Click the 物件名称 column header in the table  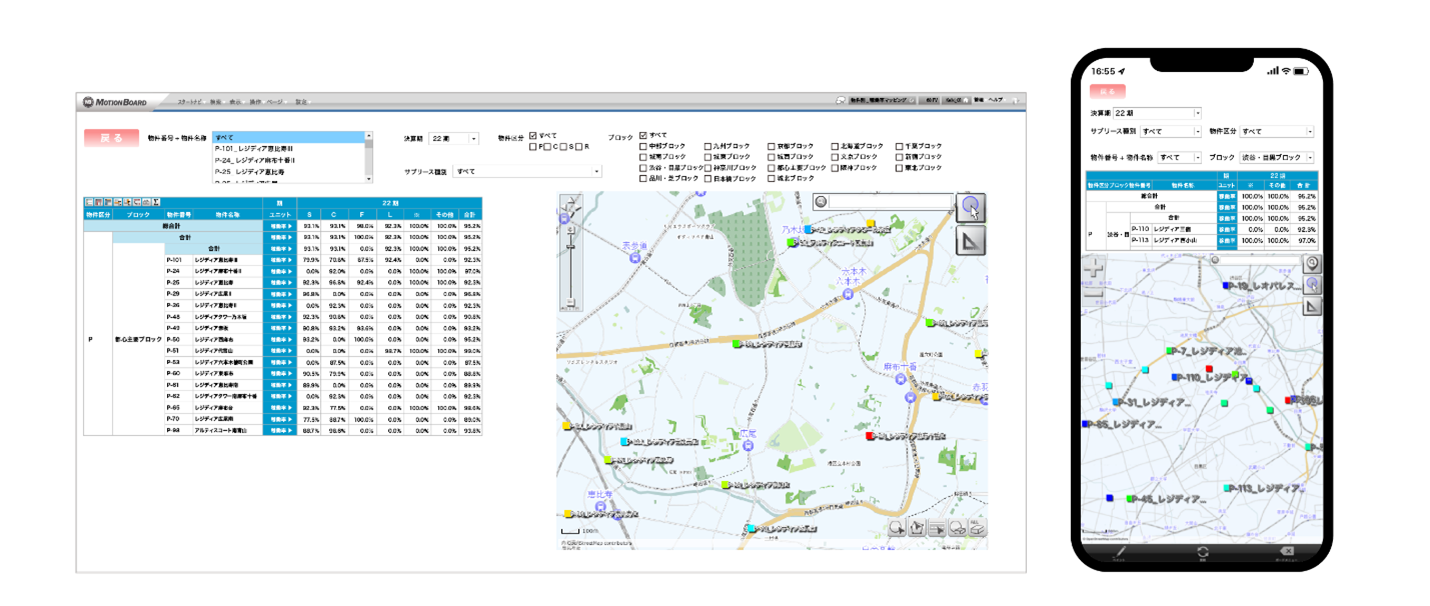227,215
